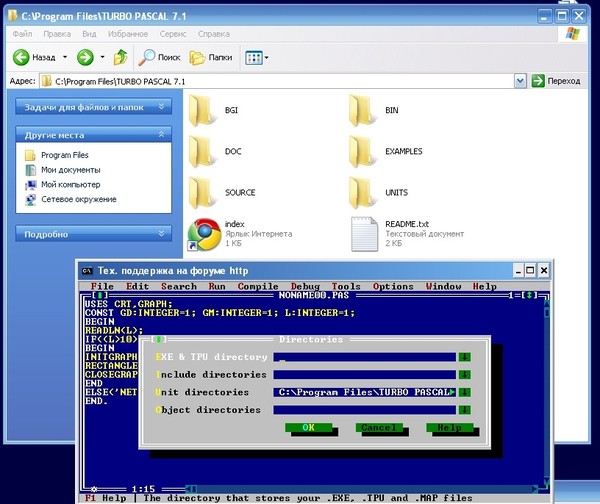Open Object directories history arrow
Screen dimensions: 600x504
pos(465,410)
